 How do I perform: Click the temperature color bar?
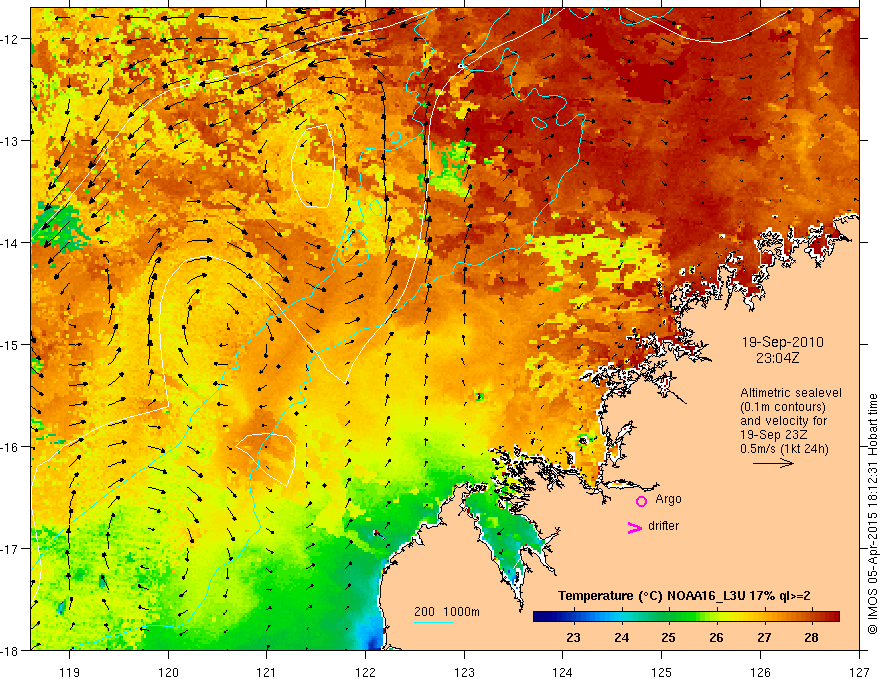click(686, 617)
